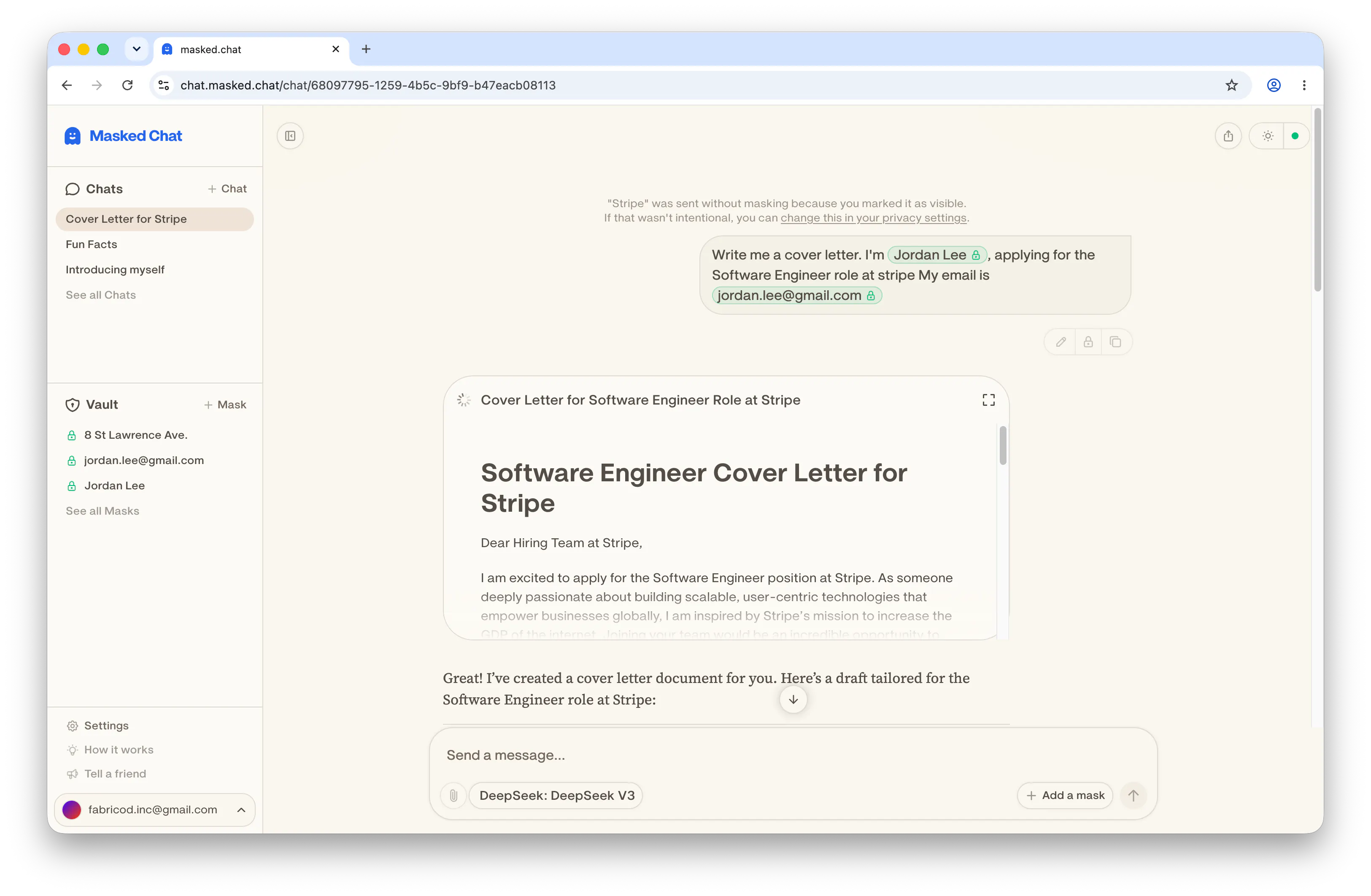The width and height of the screenshot is (1371, 896).
Task: Open browser profile icon
Action: click(1273, 85)
